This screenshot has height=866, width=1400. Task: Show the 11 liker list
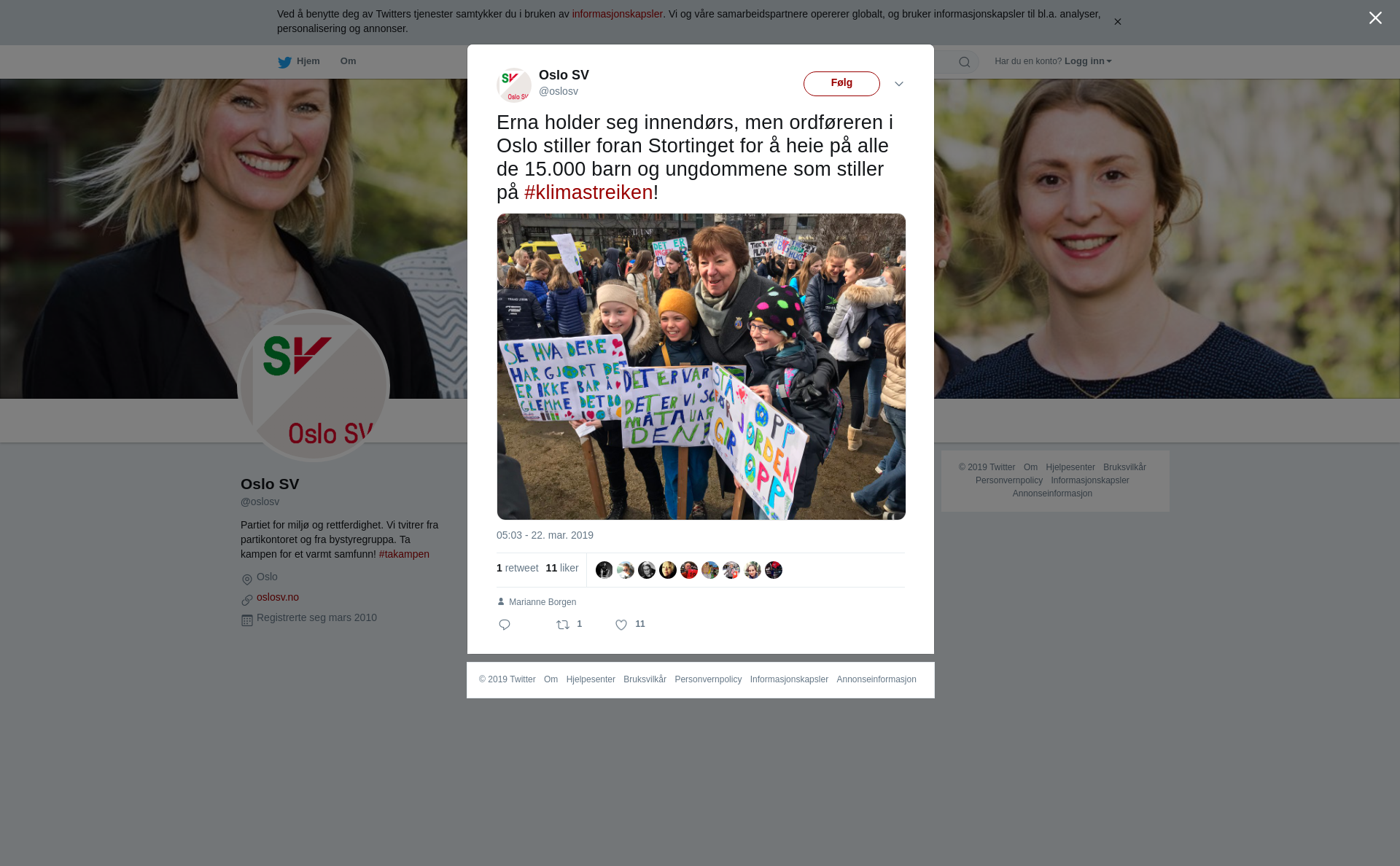tap(562, 568)
